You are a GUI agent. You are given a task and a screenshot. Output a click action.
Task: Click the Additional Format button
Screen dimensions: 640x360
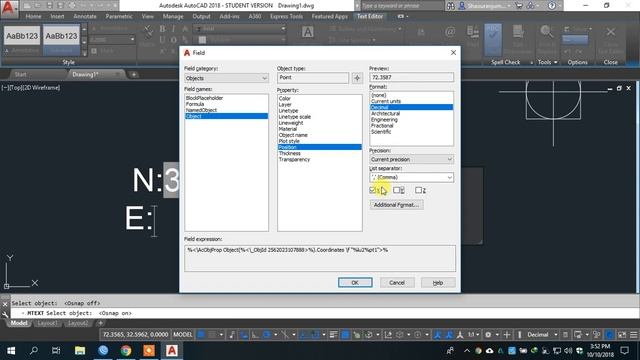396,205
